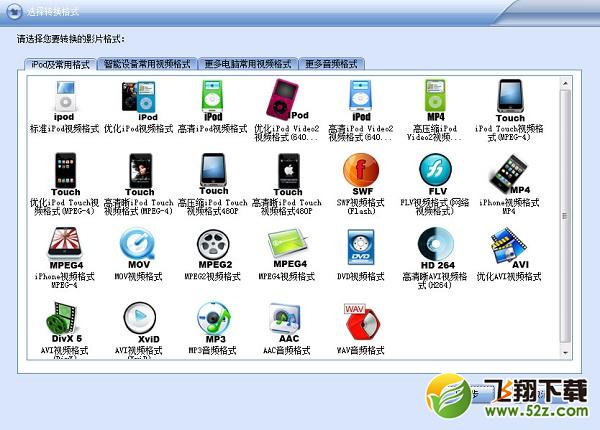600x430 pixels.
Task: Switch to iPod及常用格式 tab
Action: 60,64
